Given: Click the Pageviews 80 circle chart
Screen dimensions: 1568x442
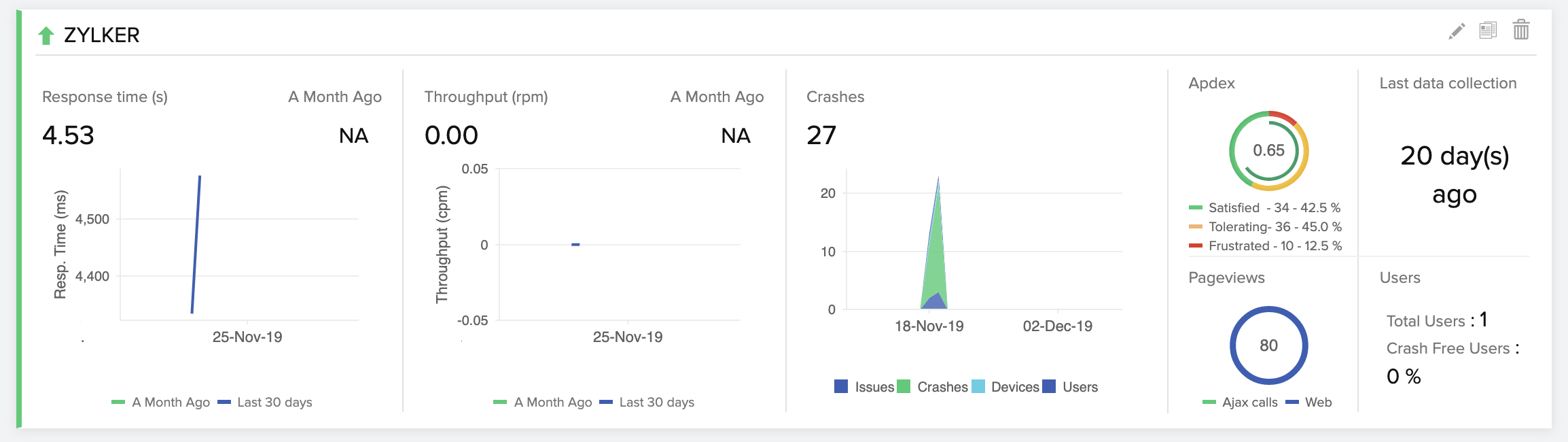Looking at the screenshot, I should tap(1268, 345).
